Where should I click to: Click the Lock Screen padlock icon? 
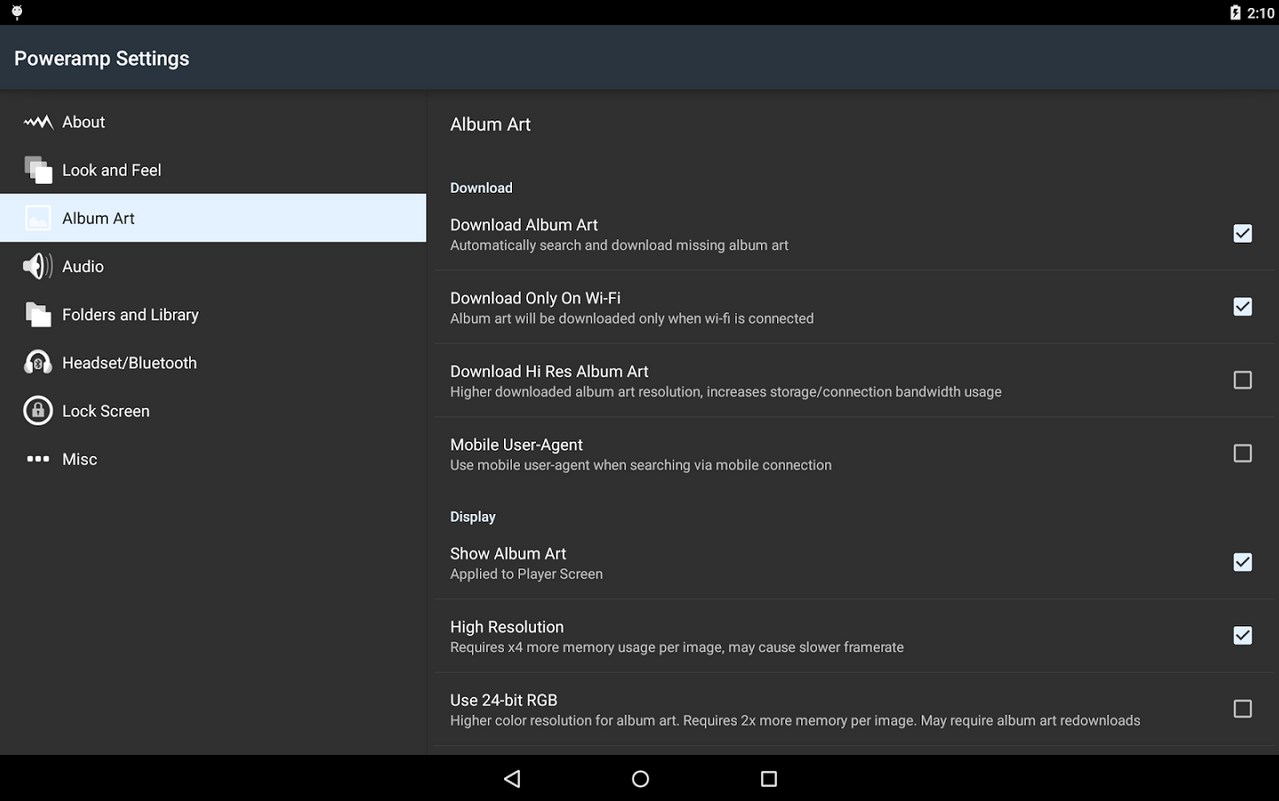coord(38,411)
